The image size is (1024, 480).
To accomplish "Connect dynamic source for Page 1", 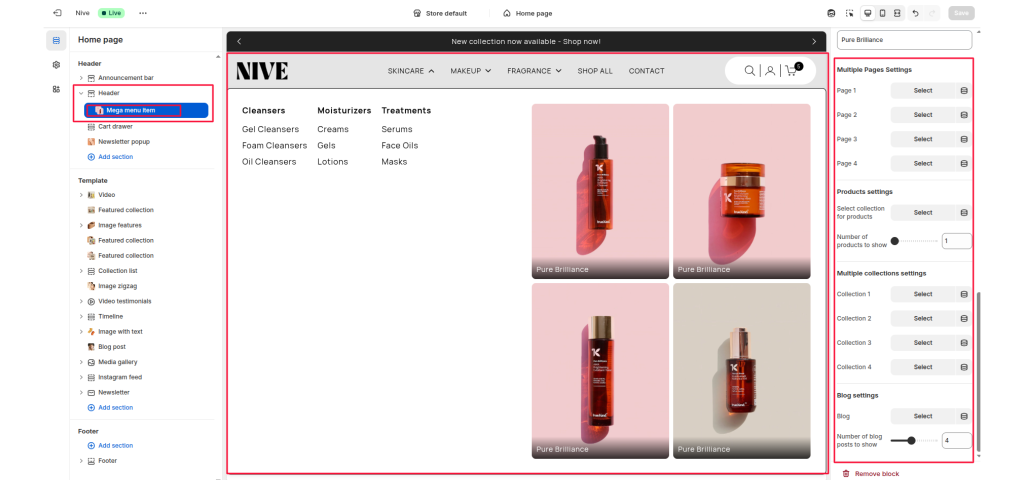I will click(x=964, y=91).
